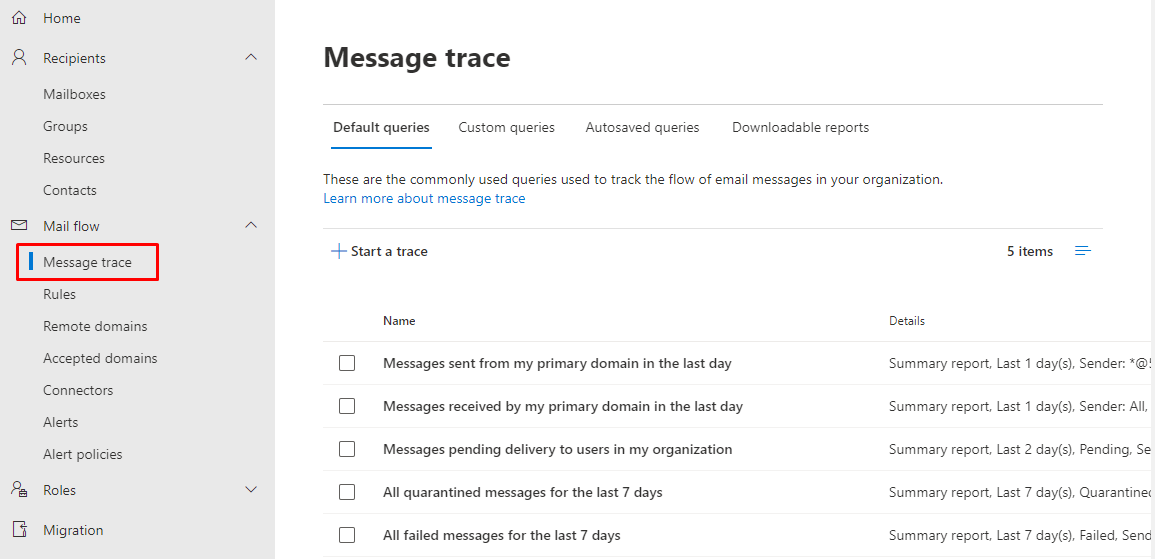The width and height of the screenshot is (1155, 559).
Task: Open the list view options icon
Action: [x=1082, y=251]
